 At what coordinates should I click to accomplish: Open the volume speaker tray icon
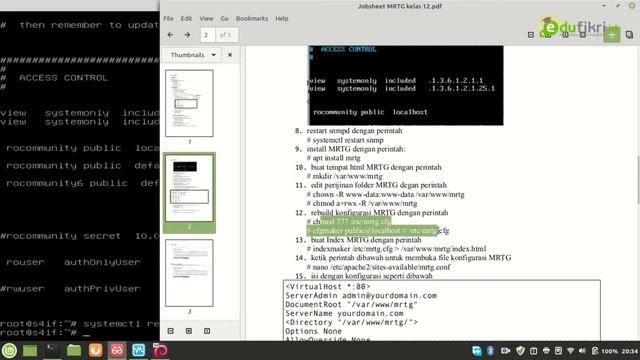pyautogui.click(x=582, y=351)
